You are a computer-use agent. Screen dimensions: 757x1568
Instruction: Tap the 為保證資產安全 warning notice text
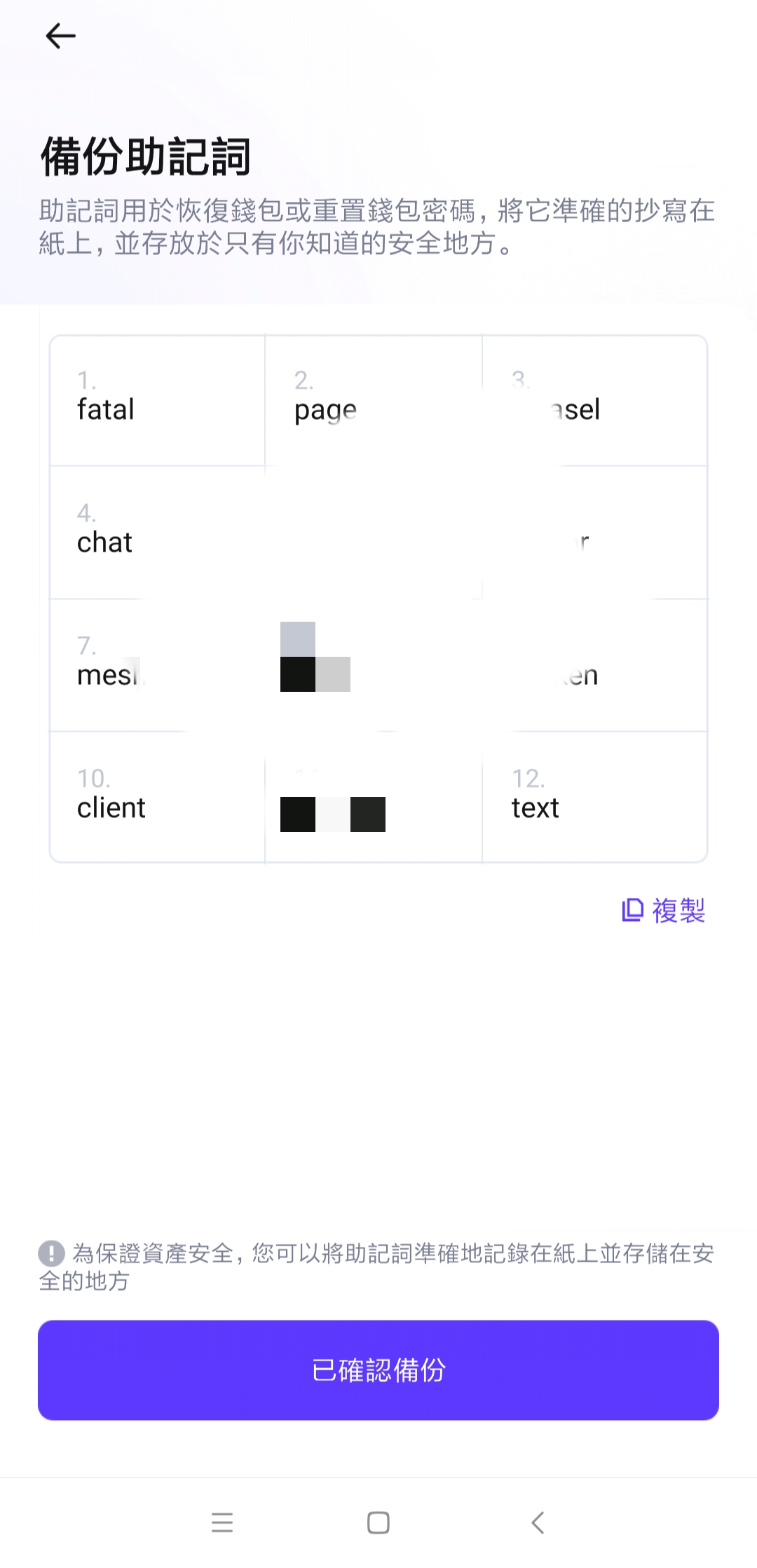click(393, 1267)
